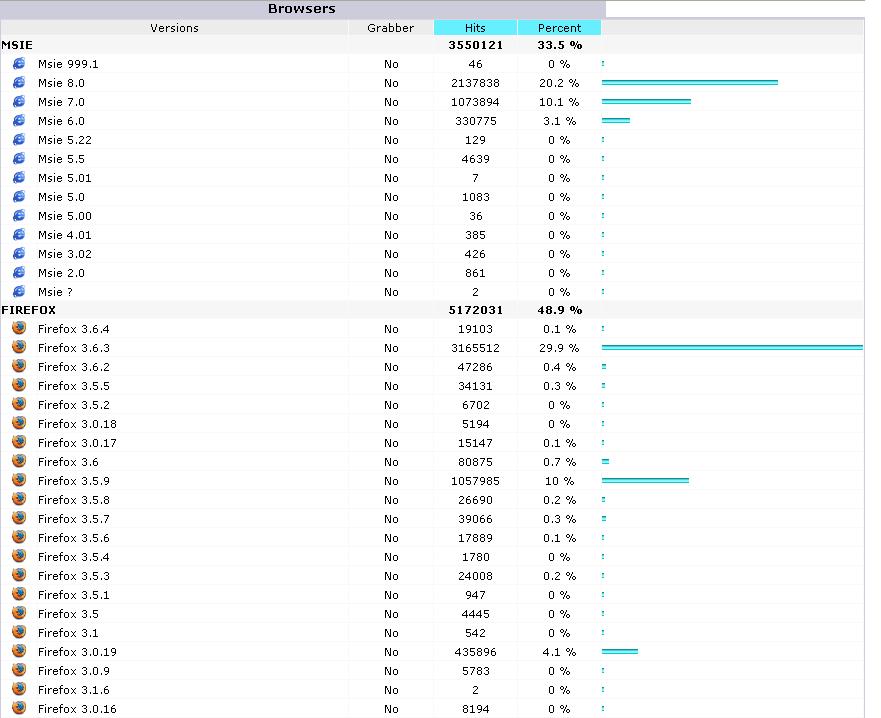Click the Msie 8.0 percentage bar
Screen dimensions: 881x718
(x=690, y=83)
